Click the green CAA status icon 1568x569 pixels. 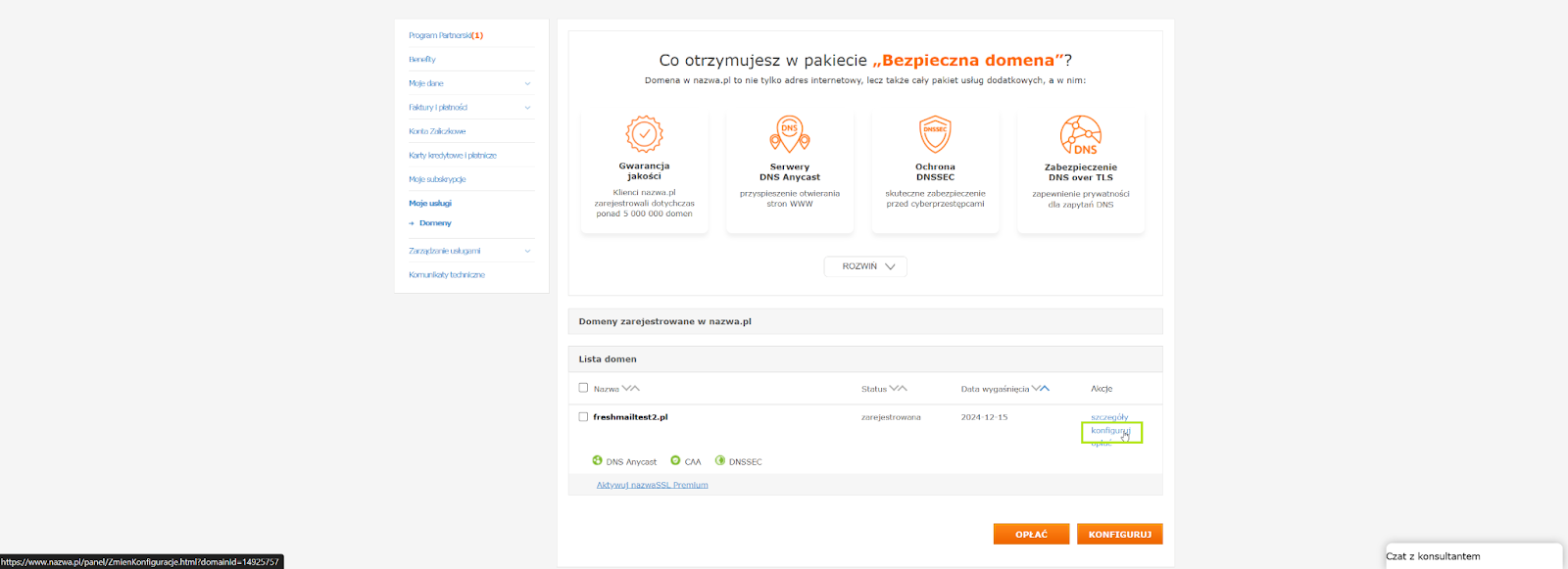[675, 460]
